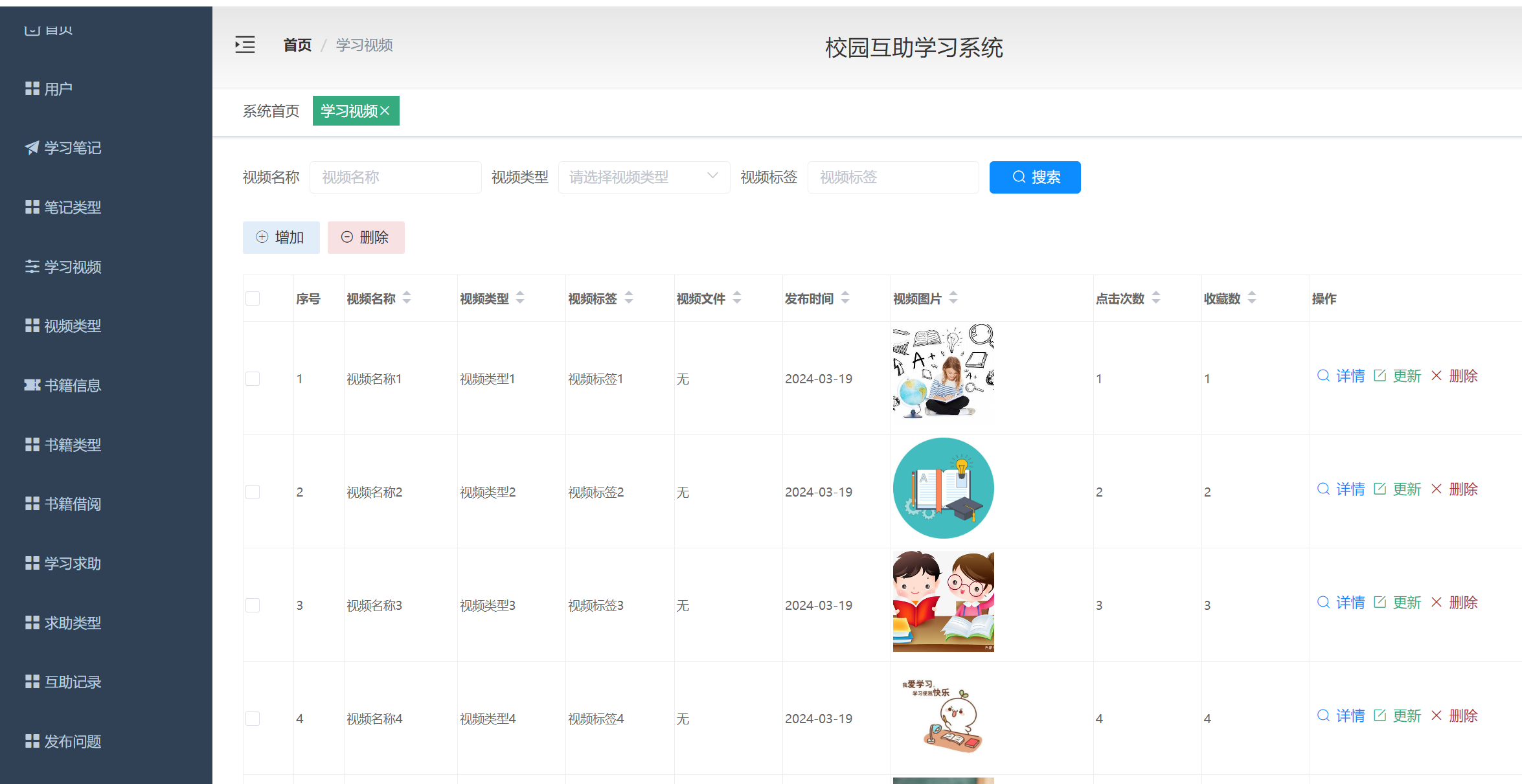Click the edit icon beside 更新 for 视频名称2
1522x784 pixels.
pyautogui.click(x=1380, y=489)
